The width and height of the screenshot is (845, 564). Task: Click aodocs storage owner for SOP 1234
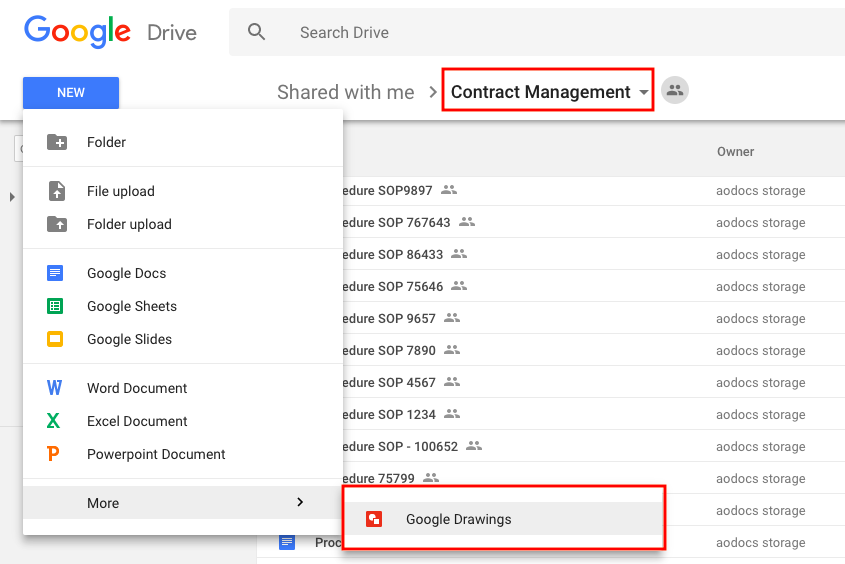(x=760, y=414)
